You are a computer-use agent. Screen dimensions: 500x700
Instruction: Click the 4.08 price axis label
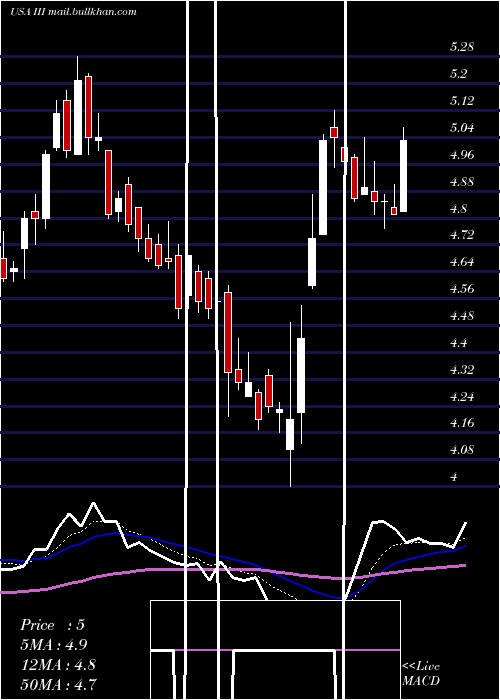point(462,450)
